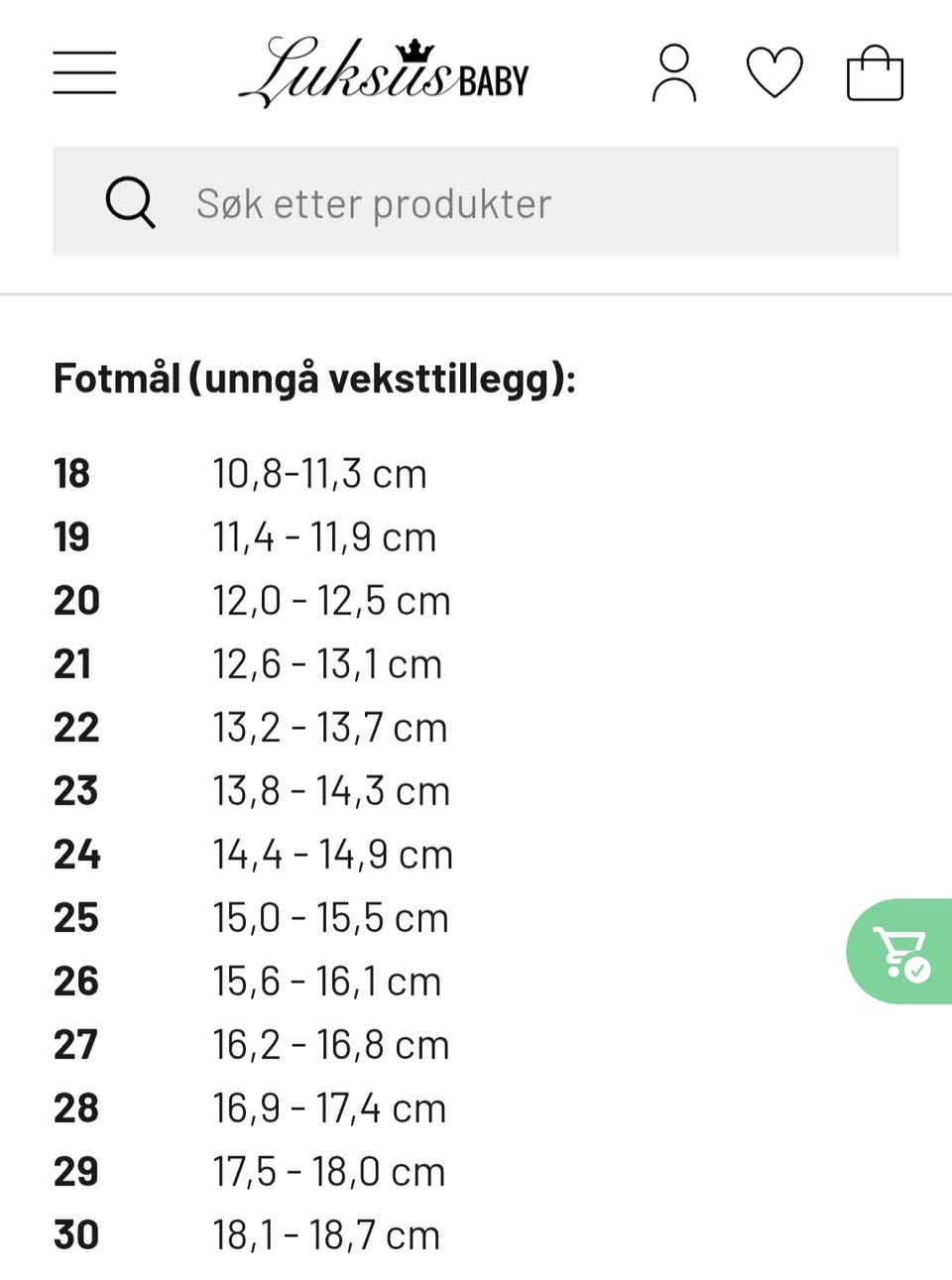
Task: Click the 16,2 - 16,8 cm measurement
Action: 331,1045
